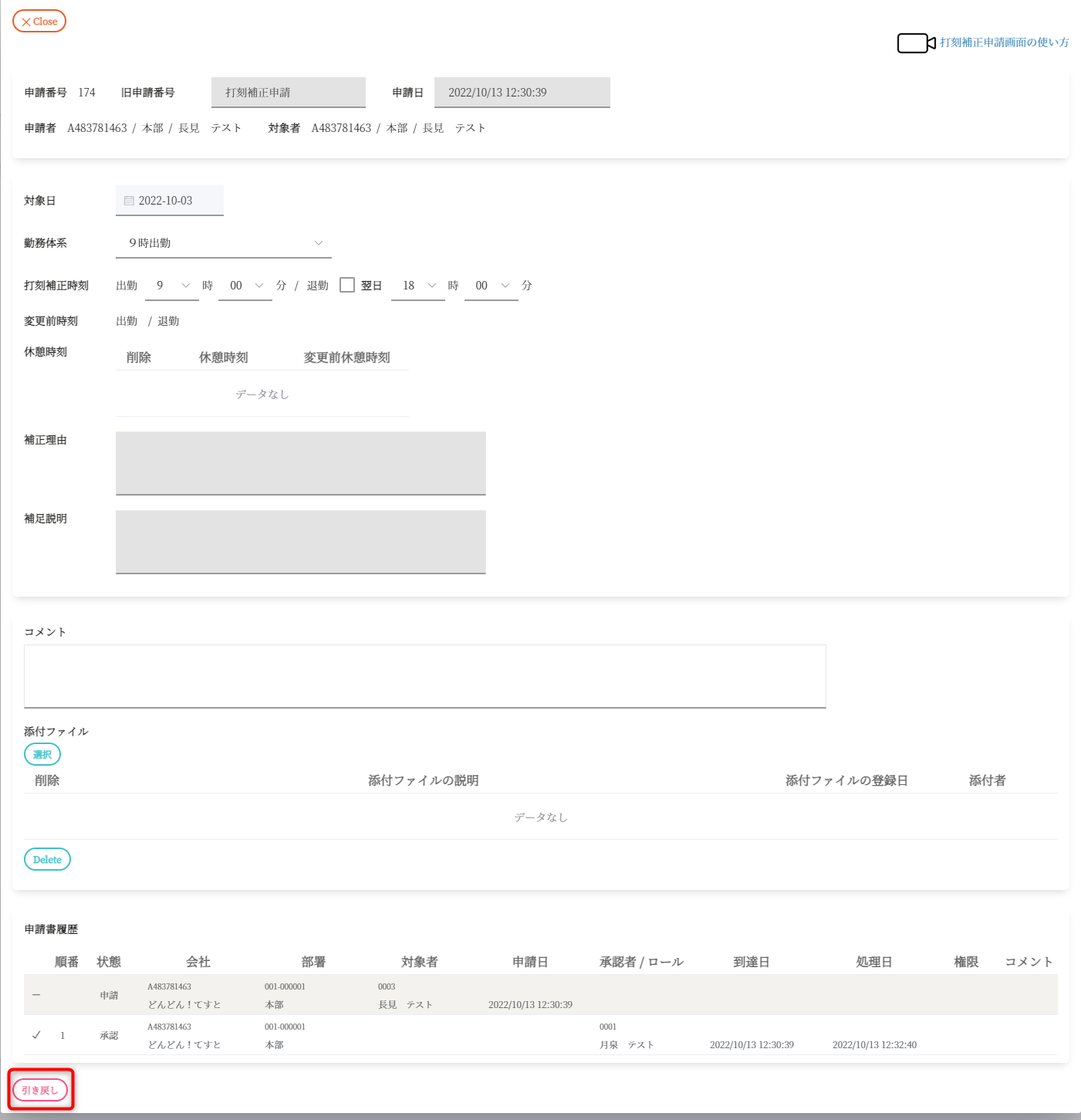
Task: Toggle the 翌日 checkbox
Action: [x=347, y=285]
